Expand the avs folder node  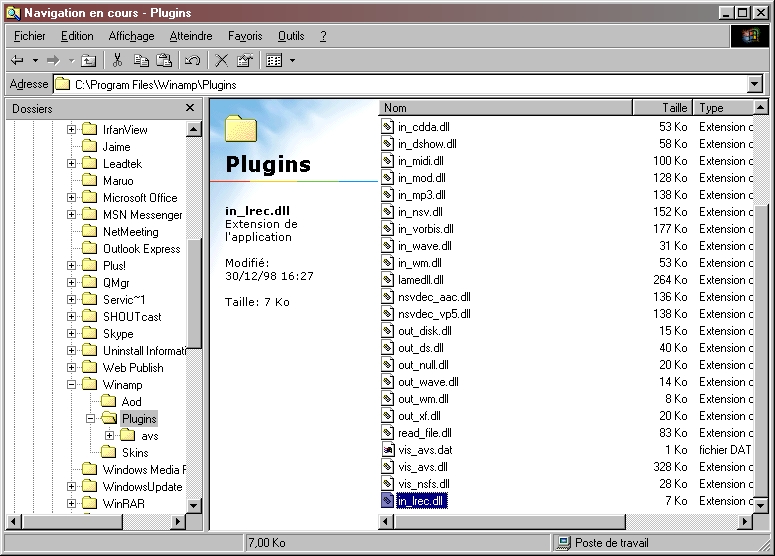tap(109, 436)
